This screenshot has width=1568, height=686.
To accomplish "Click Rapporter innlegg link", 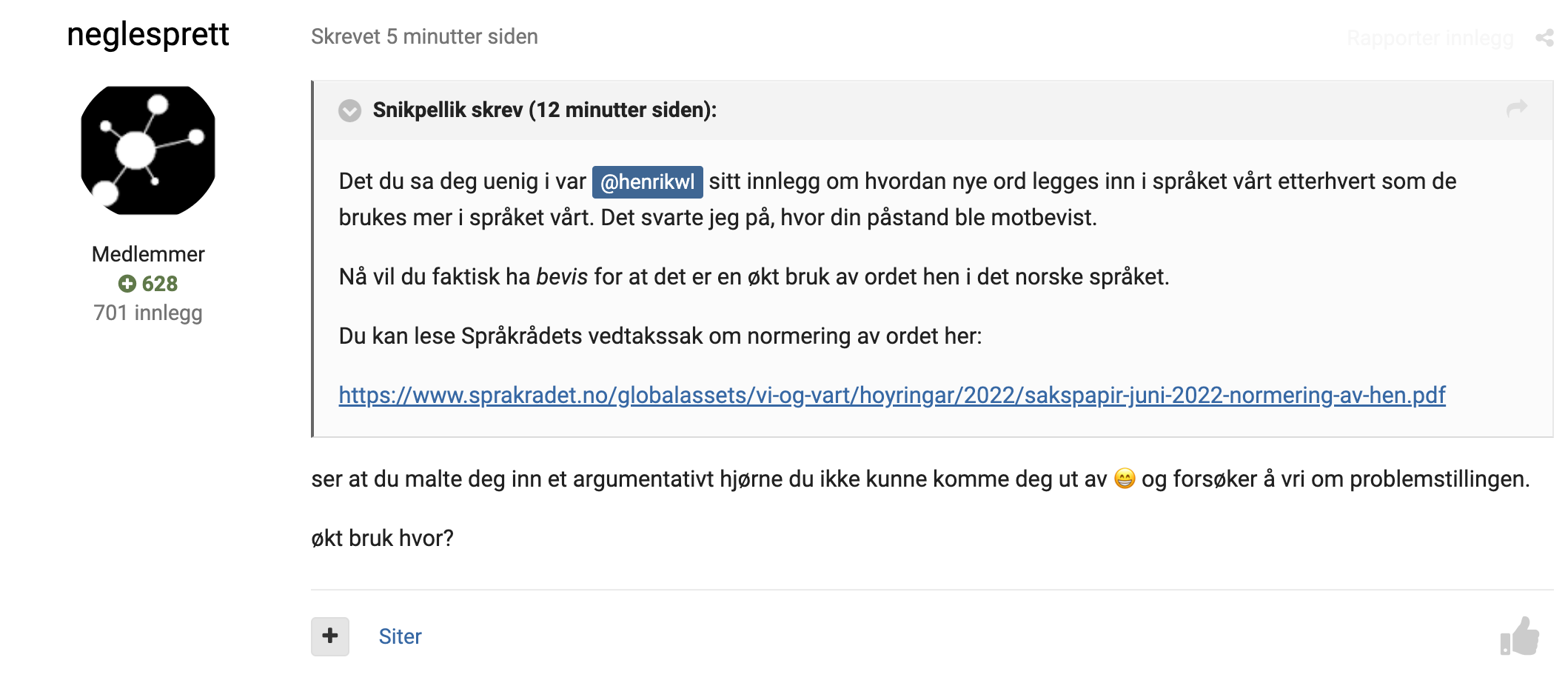I will pos(1430,38).
